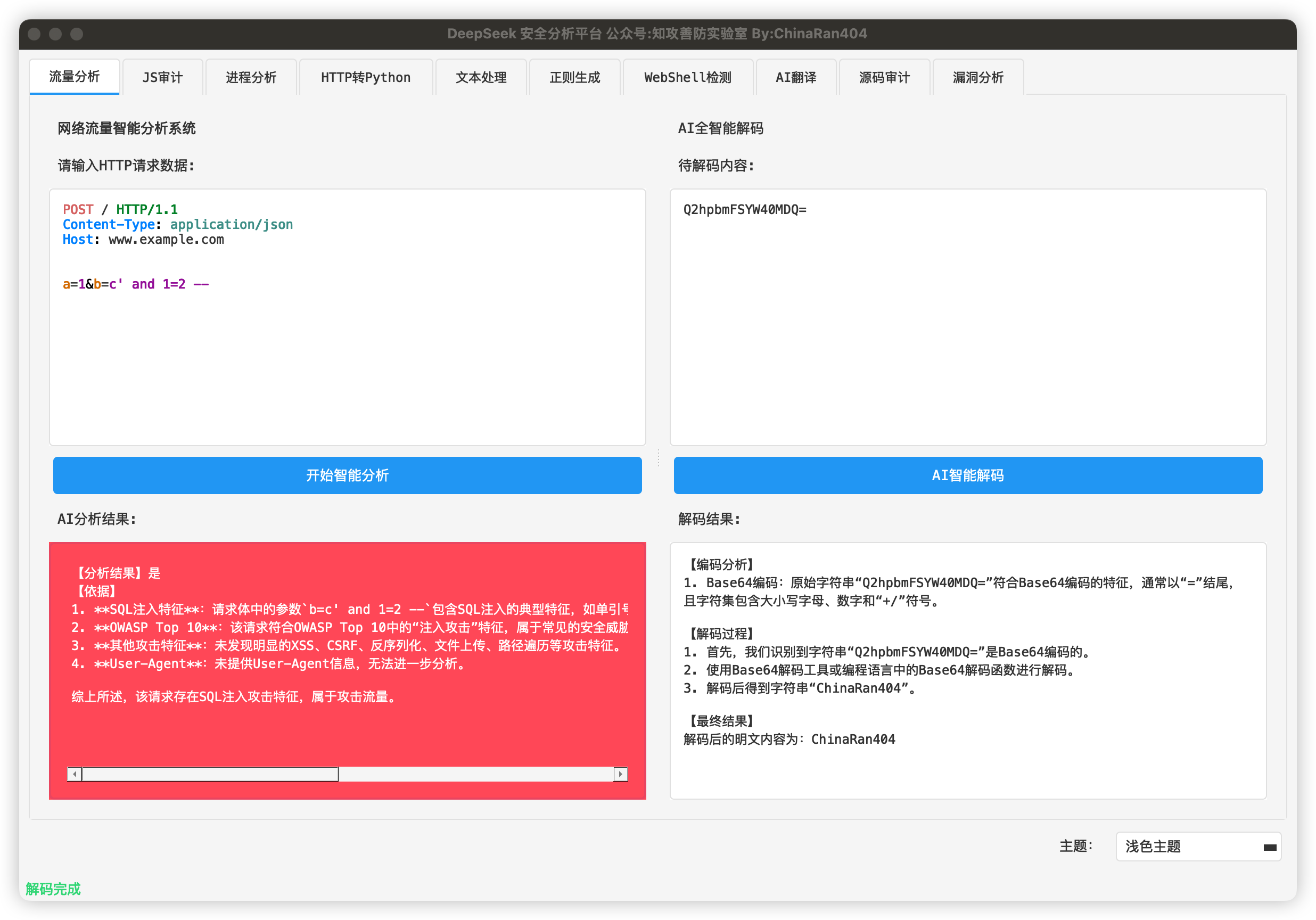Go to the 文本处理 tab

[x=480, y=77]
